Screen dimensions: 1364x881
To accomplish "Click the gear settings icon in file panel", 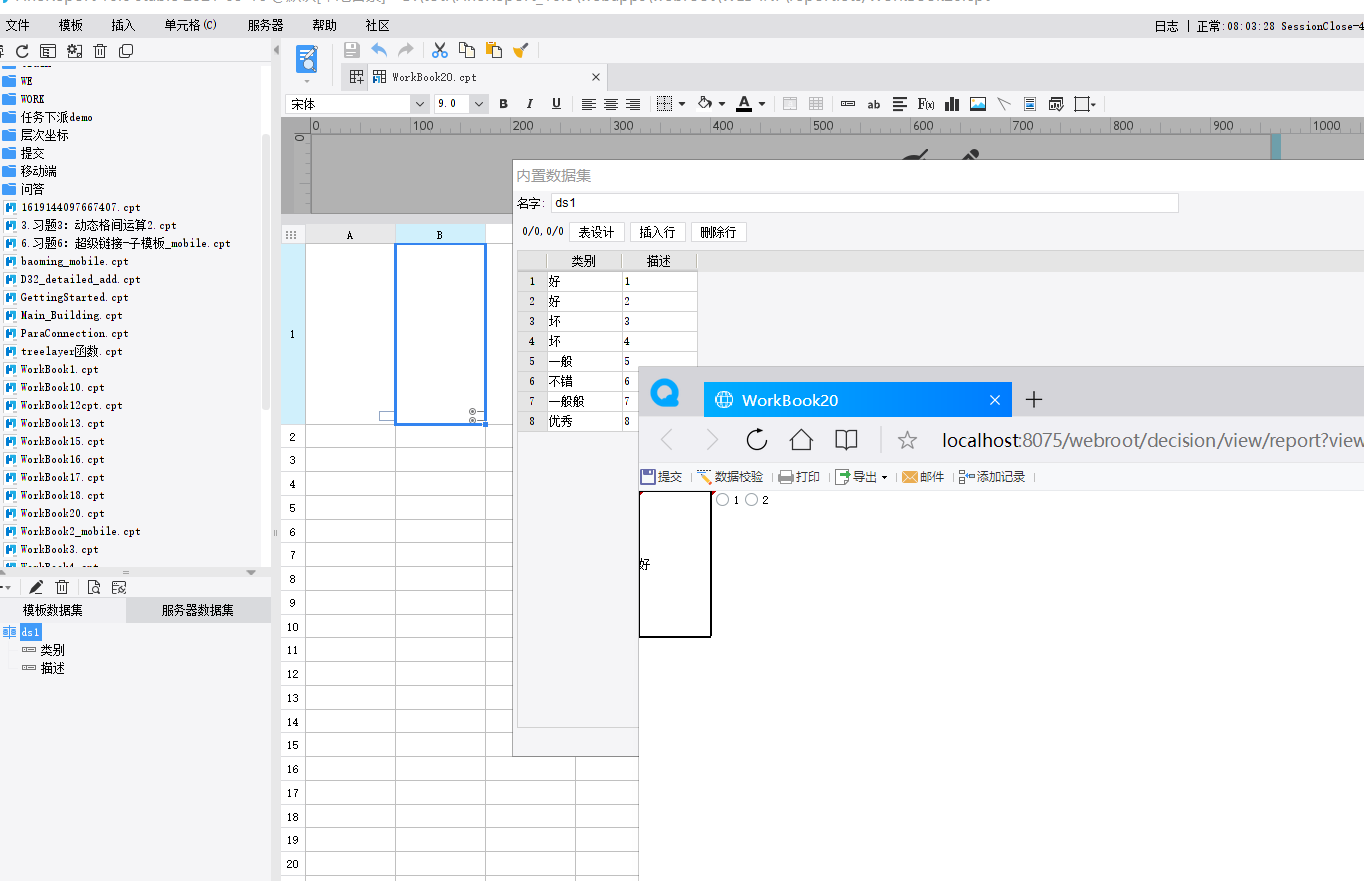I will [74, 51].
